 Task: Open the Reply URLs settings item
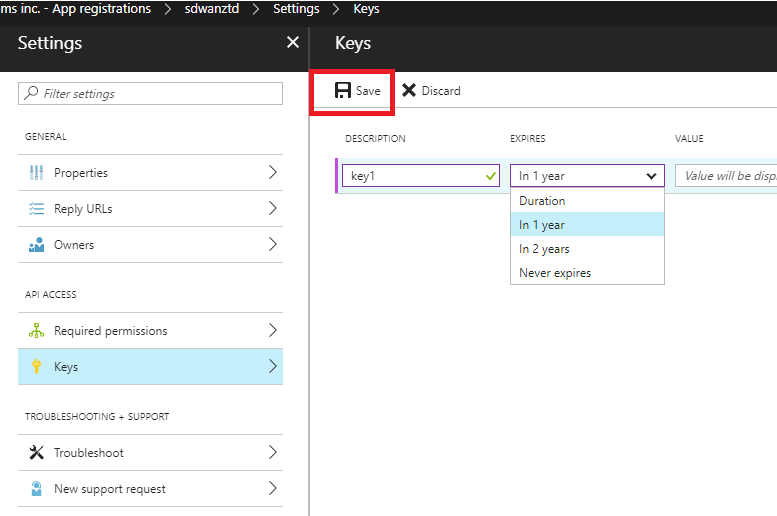(x=150, y=209)
